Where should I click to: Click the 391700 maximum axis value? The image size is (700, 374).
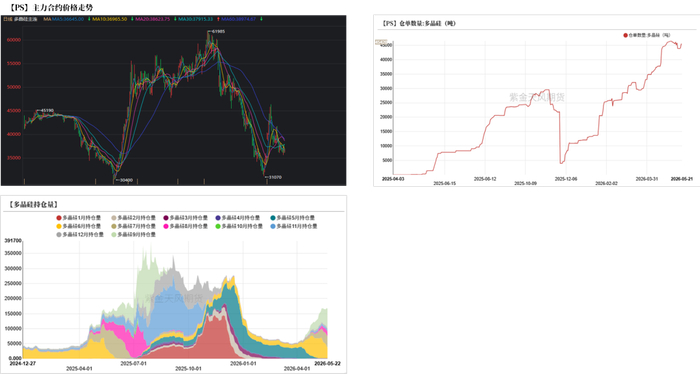(x=13, y=241)
